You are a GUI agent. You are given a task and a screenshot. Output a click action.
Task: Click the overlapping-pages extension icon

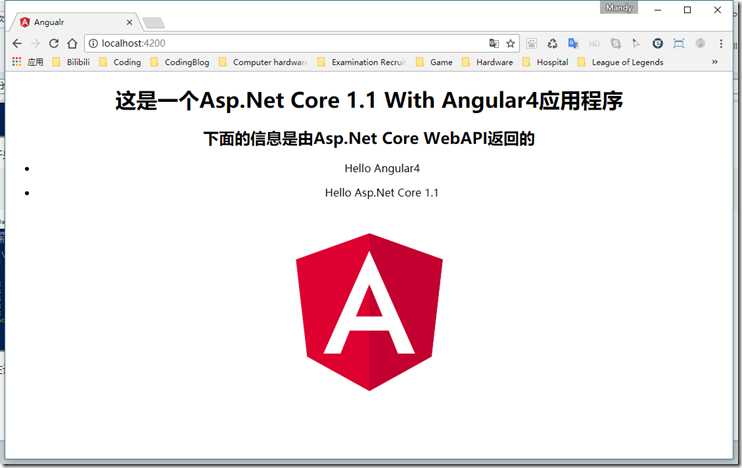(615, 44)
